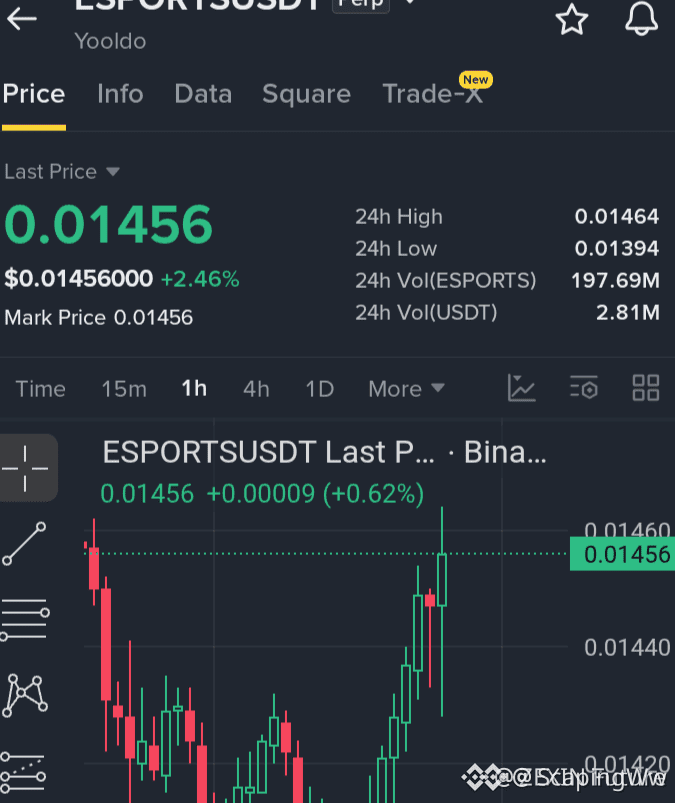Open grid layout four-squares icon
Screen dimensions: 675x803
point(645,388)
